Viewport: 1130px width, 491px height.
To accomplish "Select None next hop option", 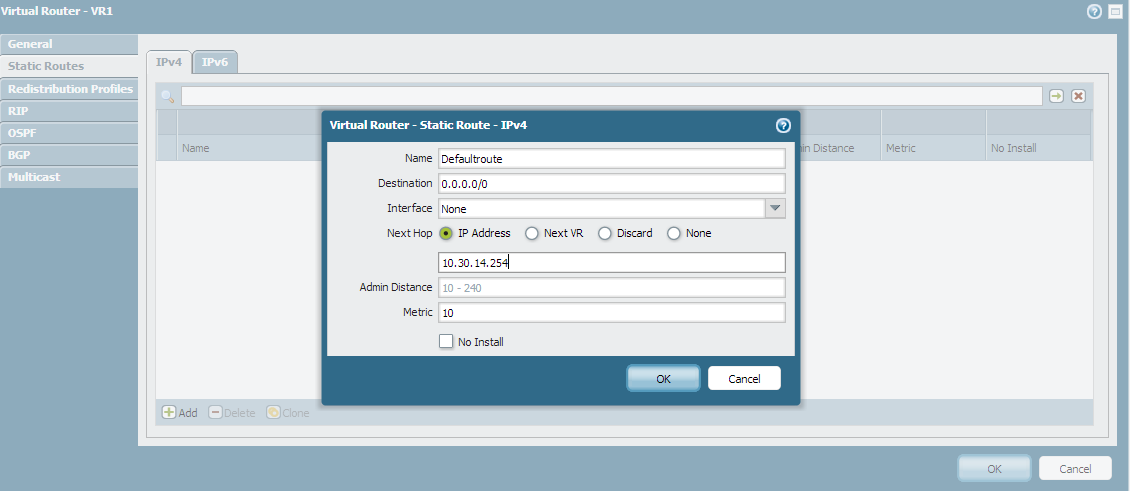I will point(674,234).
